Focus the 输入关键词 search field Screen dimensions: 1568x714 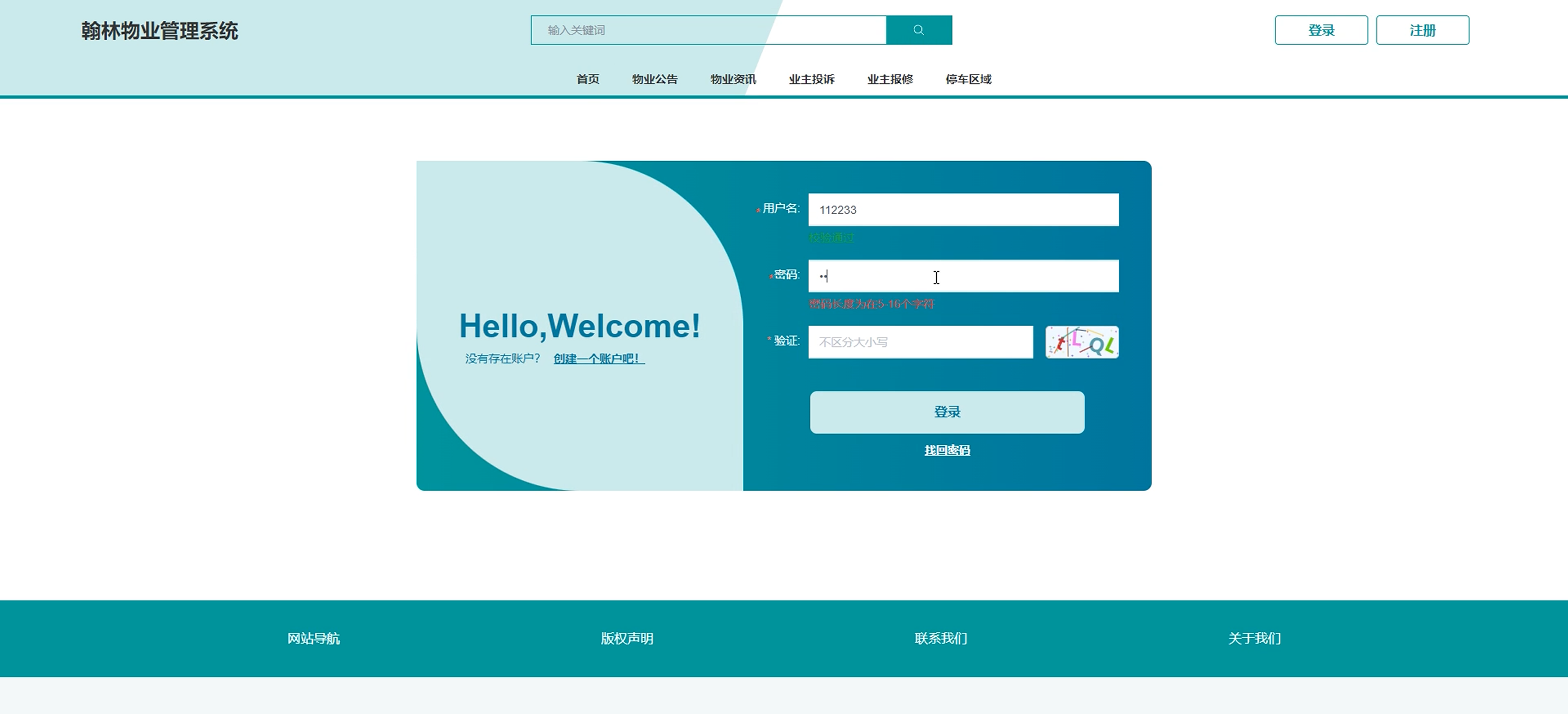click(708, 30)
